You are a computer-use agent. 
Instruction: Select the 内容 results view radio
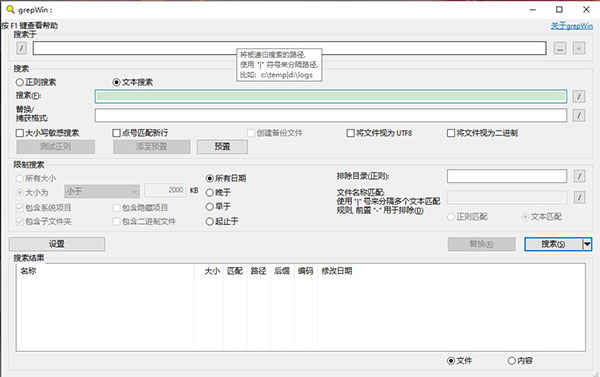click(x=512, y=361)
